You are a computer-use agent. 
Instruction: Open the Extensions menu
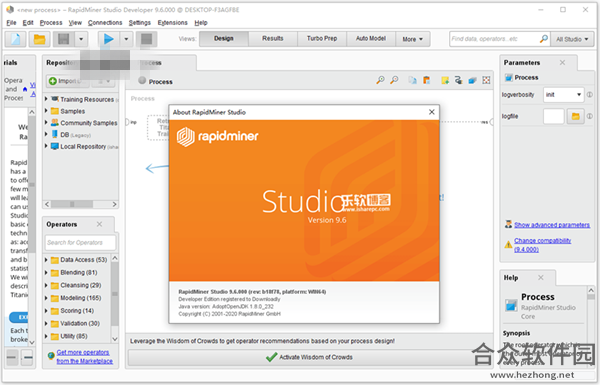(x=173, y=23)
